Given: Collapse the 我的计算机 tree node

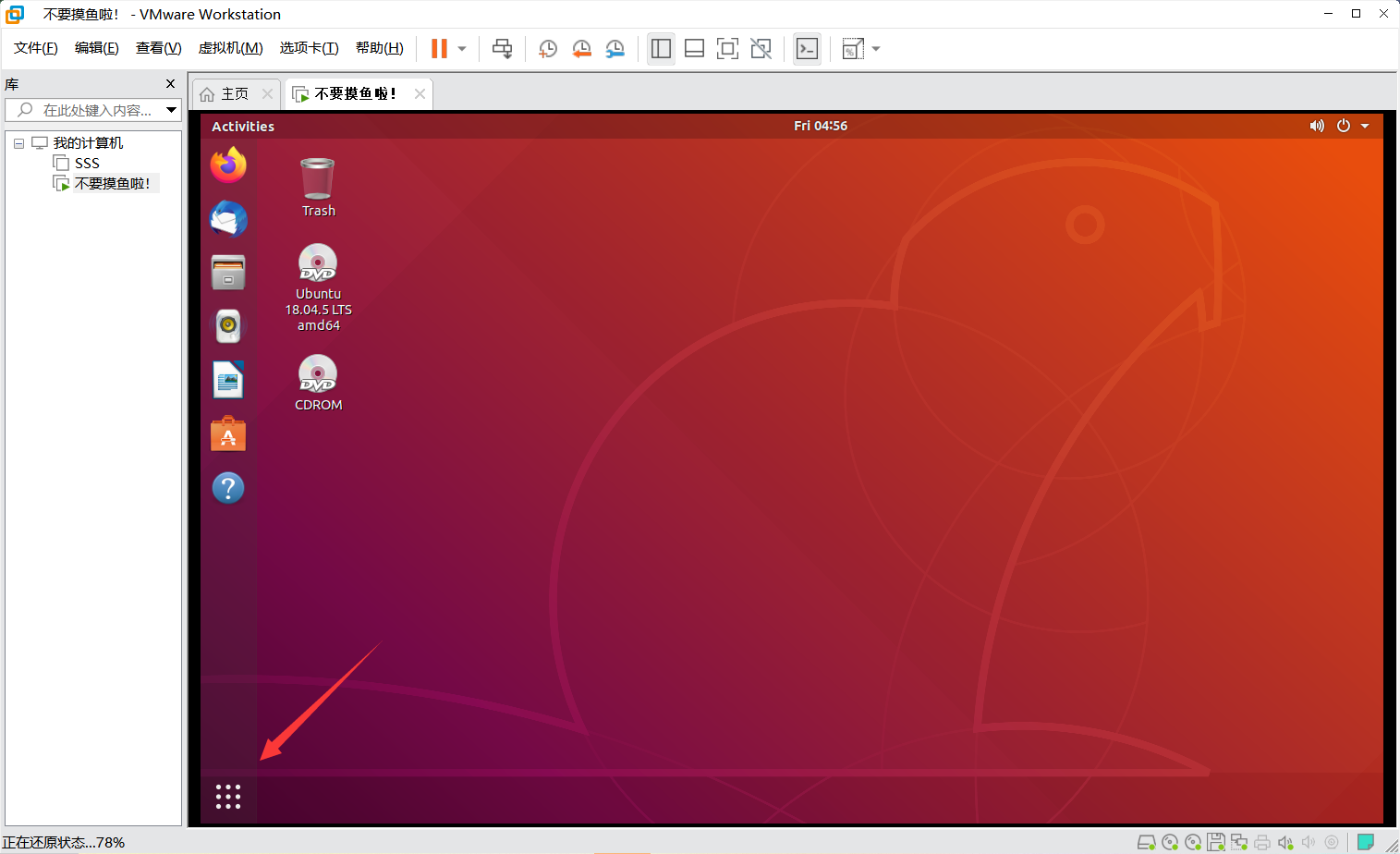Looking at the screenshot, I should coord(18,143).
